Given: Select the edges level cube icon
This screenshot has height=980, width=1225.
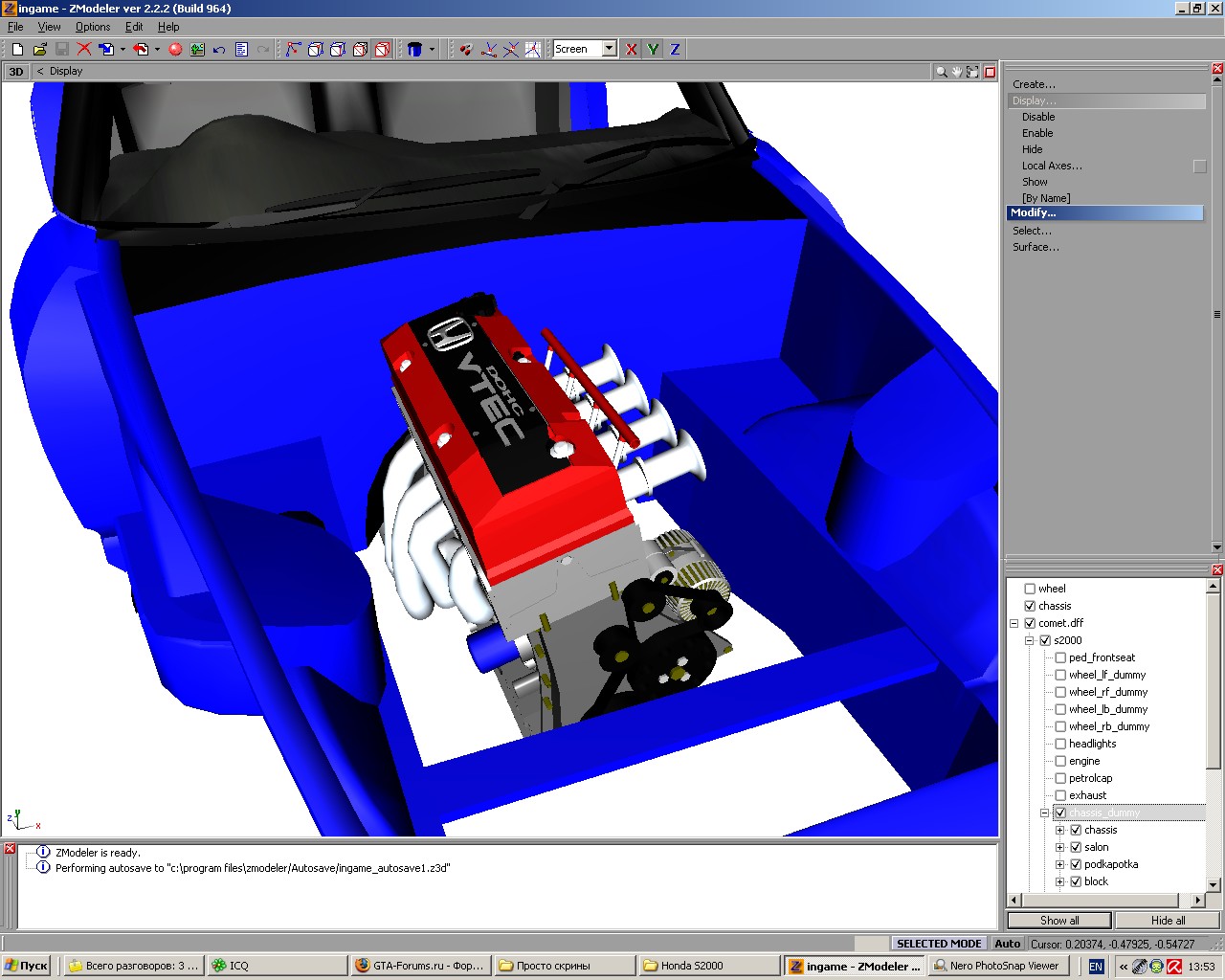Looking at the screenshot, I should [x=315, y=49].
